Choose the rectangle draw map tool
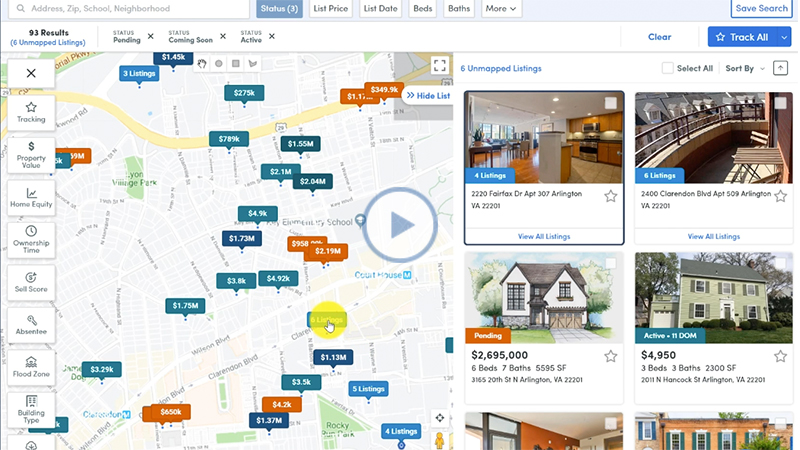The image size is (800, 450). coord(236,64)
